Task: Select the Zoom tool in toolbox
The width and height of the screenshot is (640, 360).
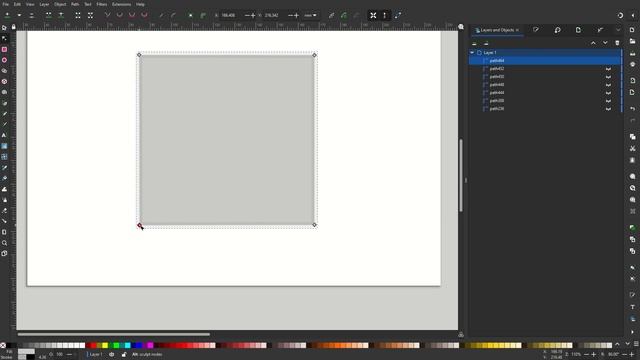Action: click(4, 243)
